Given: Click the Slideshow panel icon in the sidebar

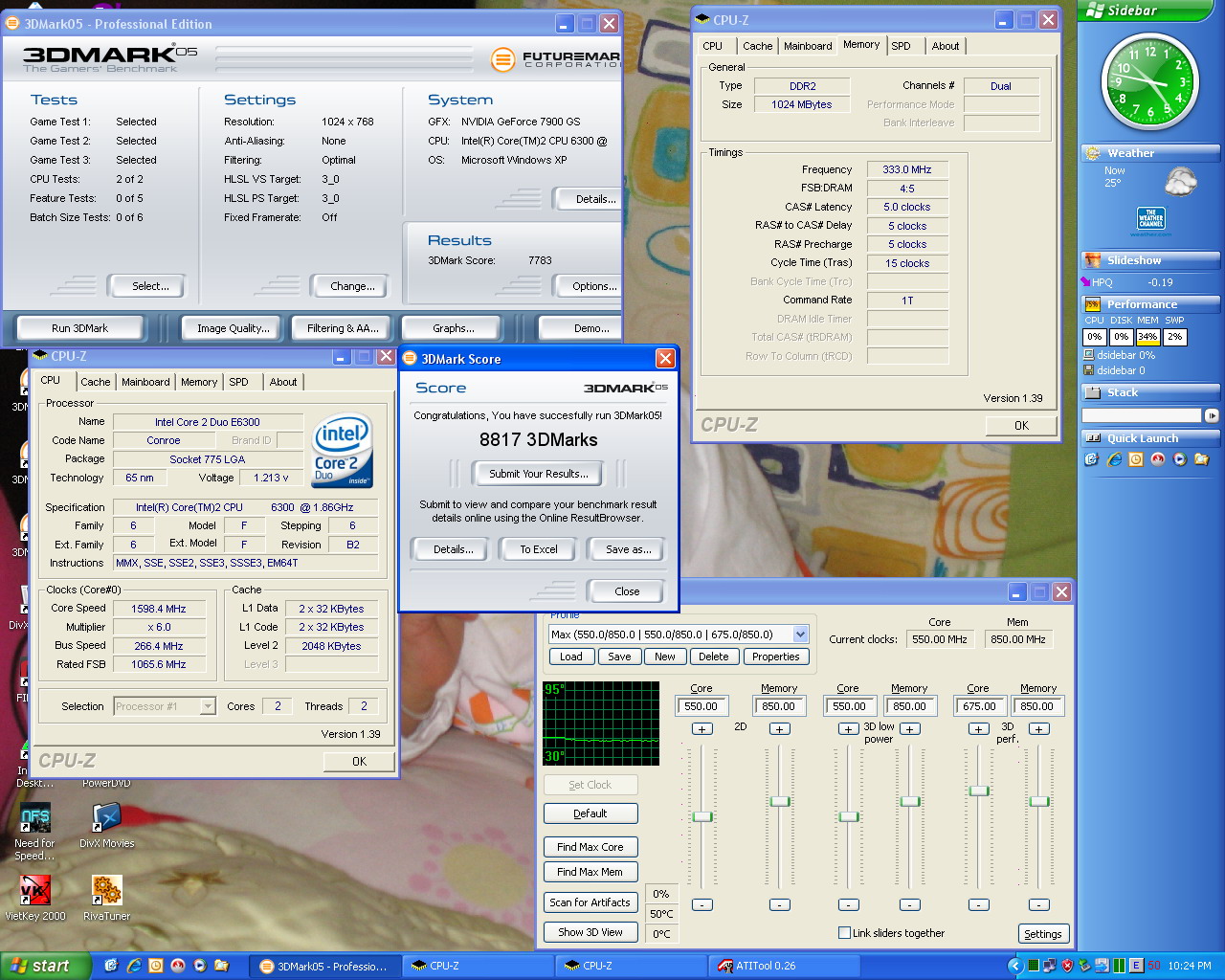Looking at the screenshot, I should click(1092, 260).
